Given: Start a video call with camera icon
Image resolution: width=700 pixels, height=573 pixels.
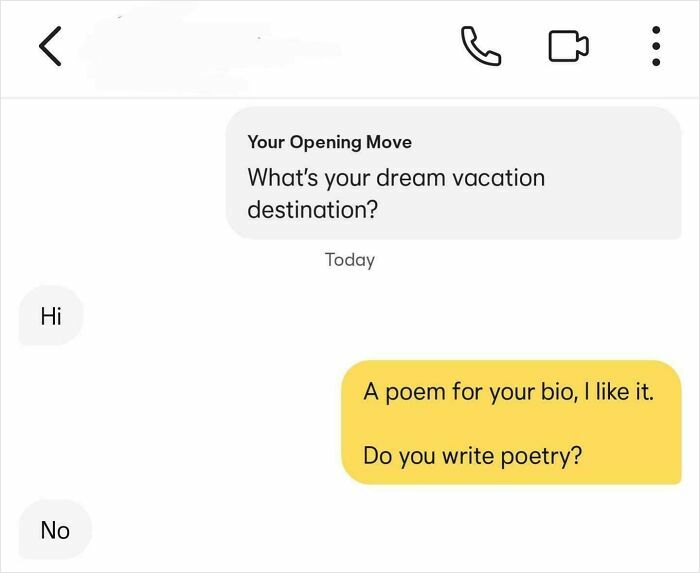Looking at the screenshot, I should (567, 46).
